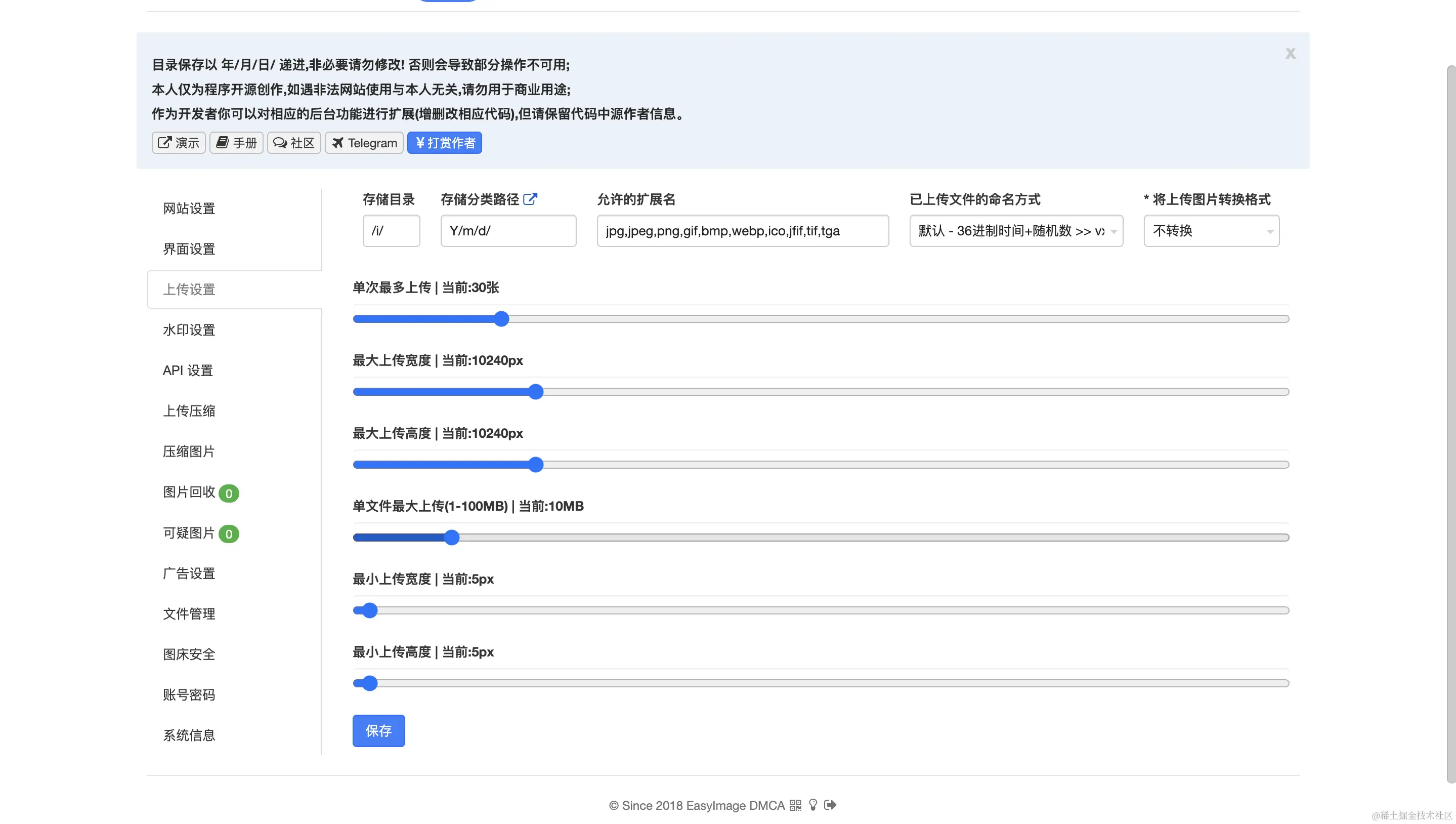This screenshot has width=1456, height=824.
Task: Open the 将上传图片转换格式 dropdown
Action: pos(1211,231)
